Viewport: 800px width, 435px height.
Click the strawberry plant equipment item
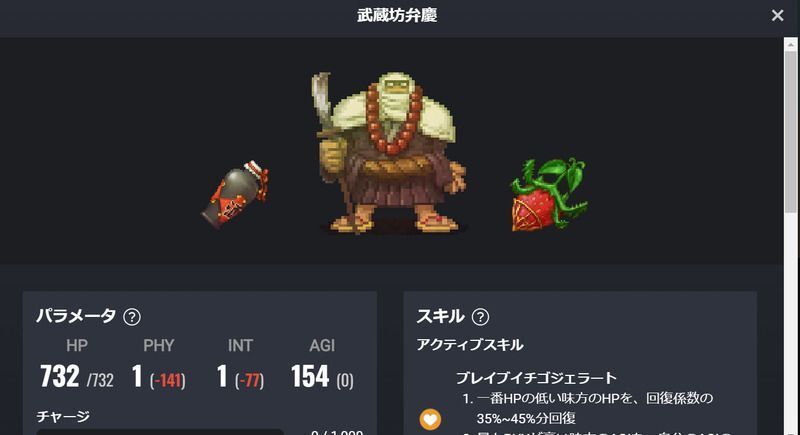[x=549, y=194]
